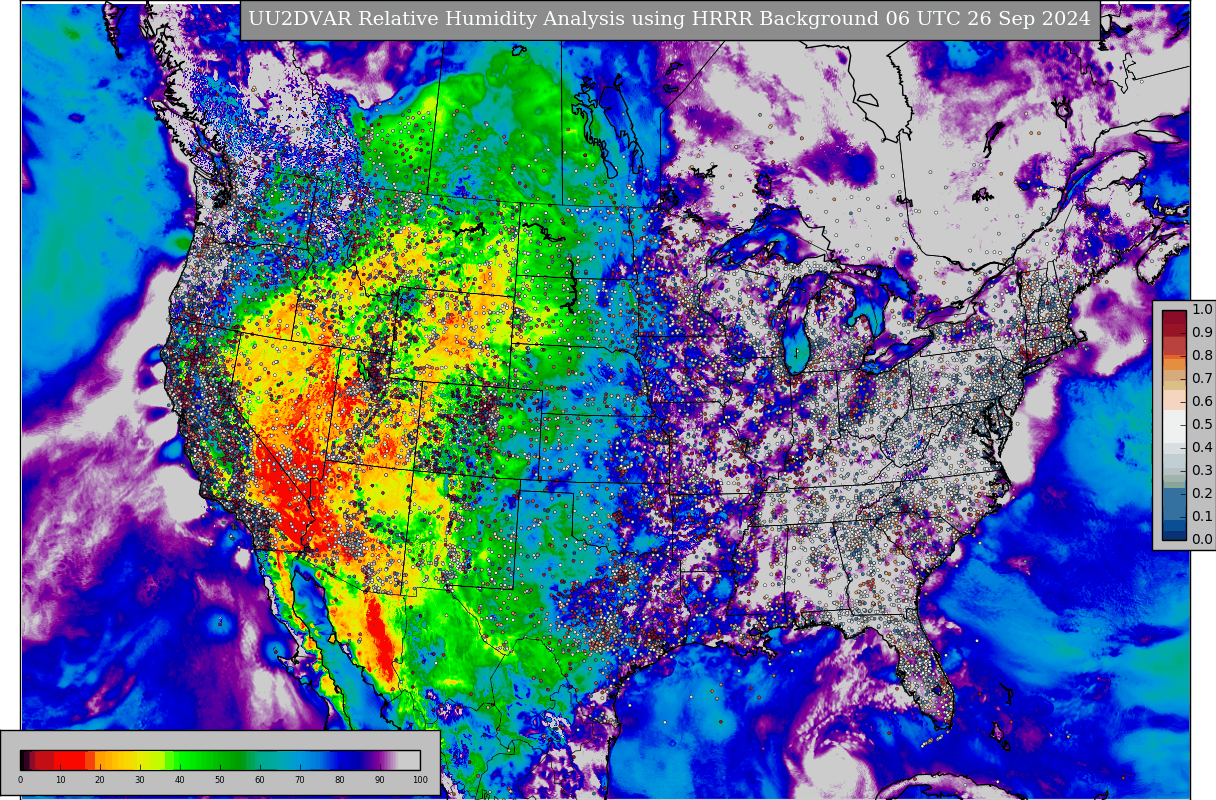Click the 10 tick label on humidity scale
This screenshot has height=800, width=1216.
pyautogui.click(x=60, y=780)
